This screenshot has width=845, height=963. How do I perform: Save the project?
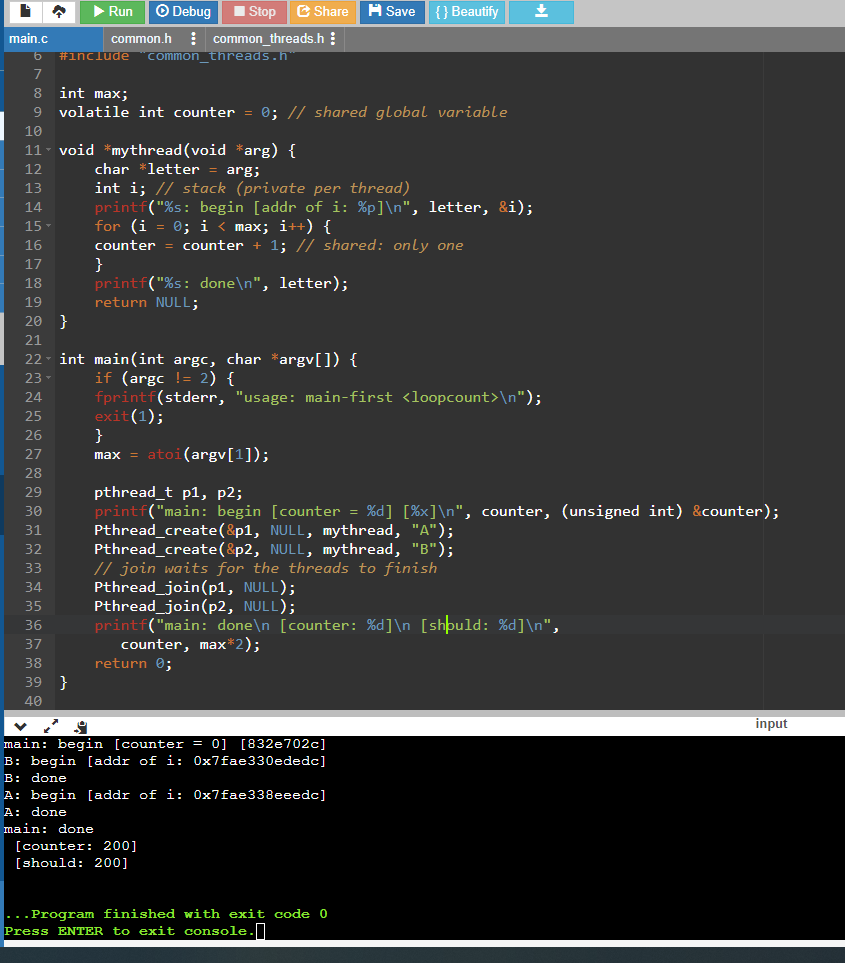coord(392,12)
